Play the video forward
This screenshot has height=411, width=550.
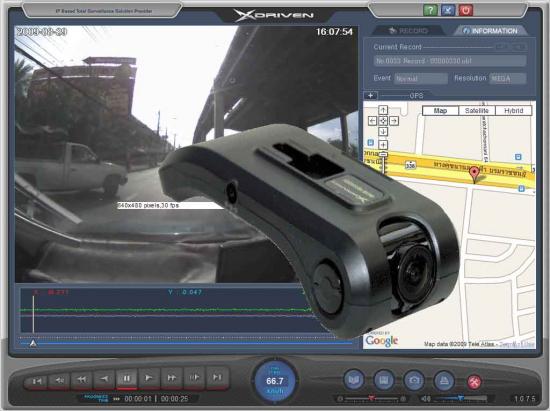(149, 378)
